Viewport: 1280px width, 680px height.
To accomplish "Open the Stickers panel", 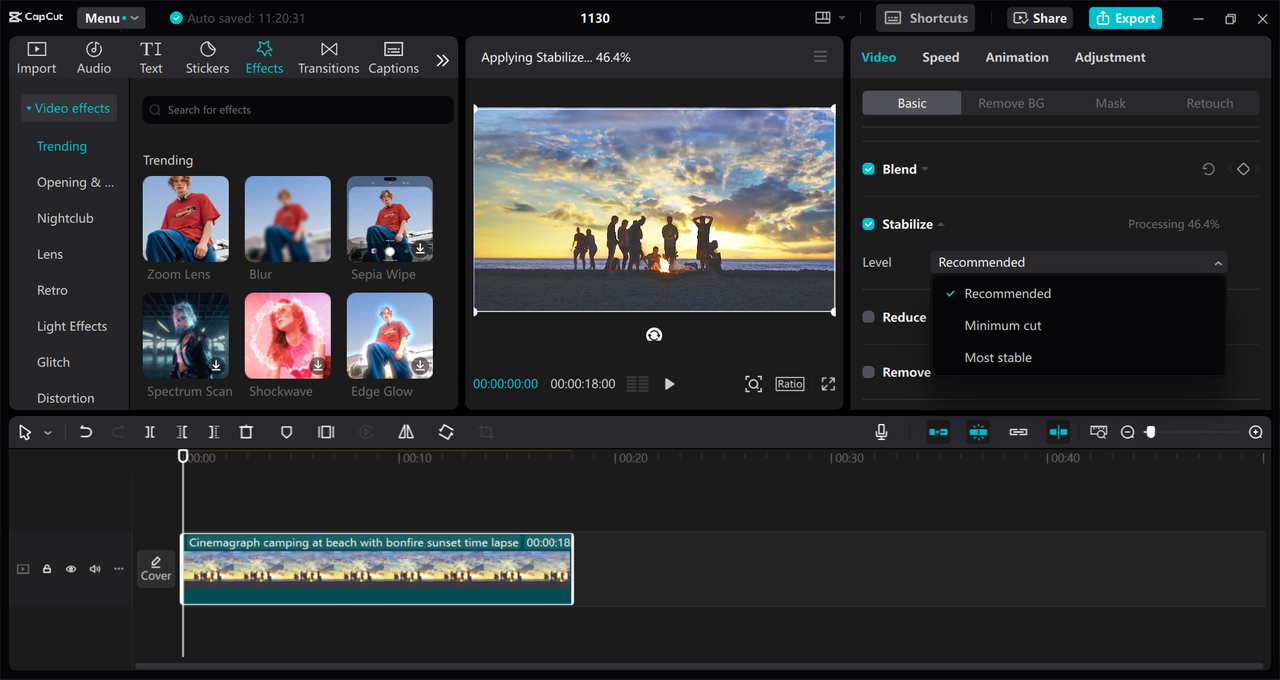I will coord(207,57).
